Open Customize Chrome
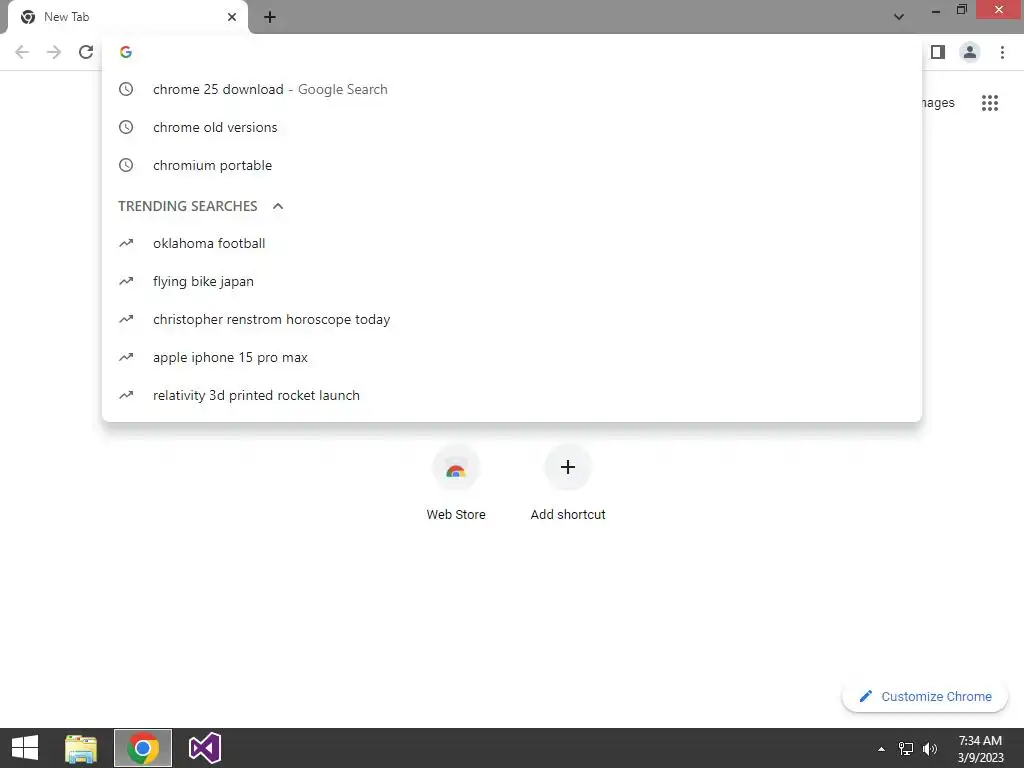The image size is (1024, 768). point(925,697)
